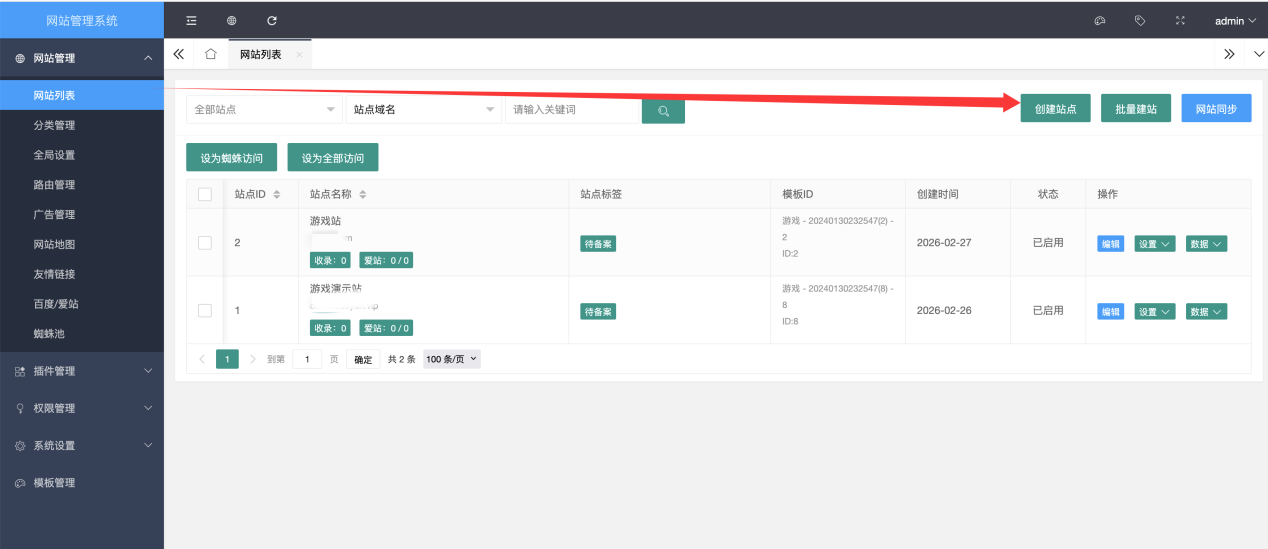This screenshot has height=549, width=1268.
Task: Open the 全部站点 filter dropdown
Action: 264,109
